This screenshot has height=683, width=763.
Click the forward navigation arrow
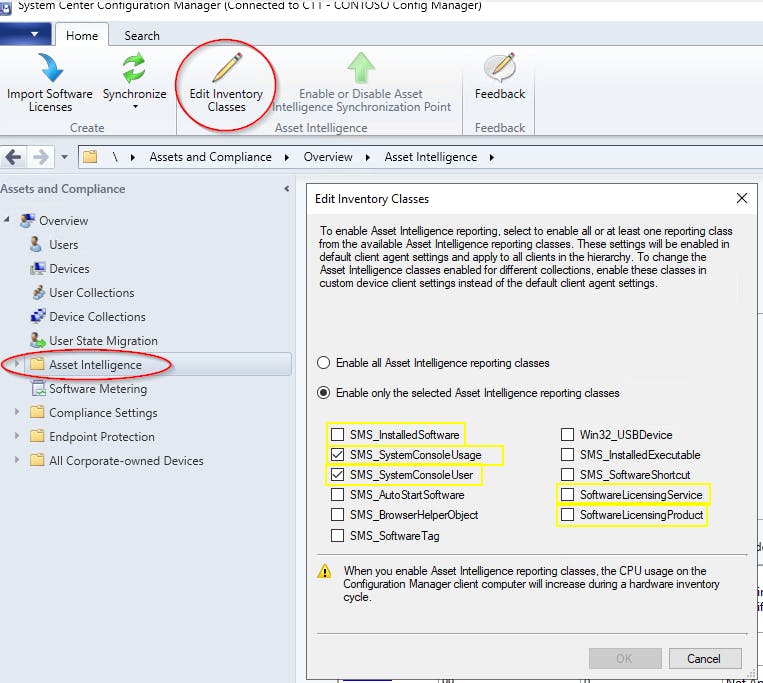pyautogui.click(x=41, y=157)
